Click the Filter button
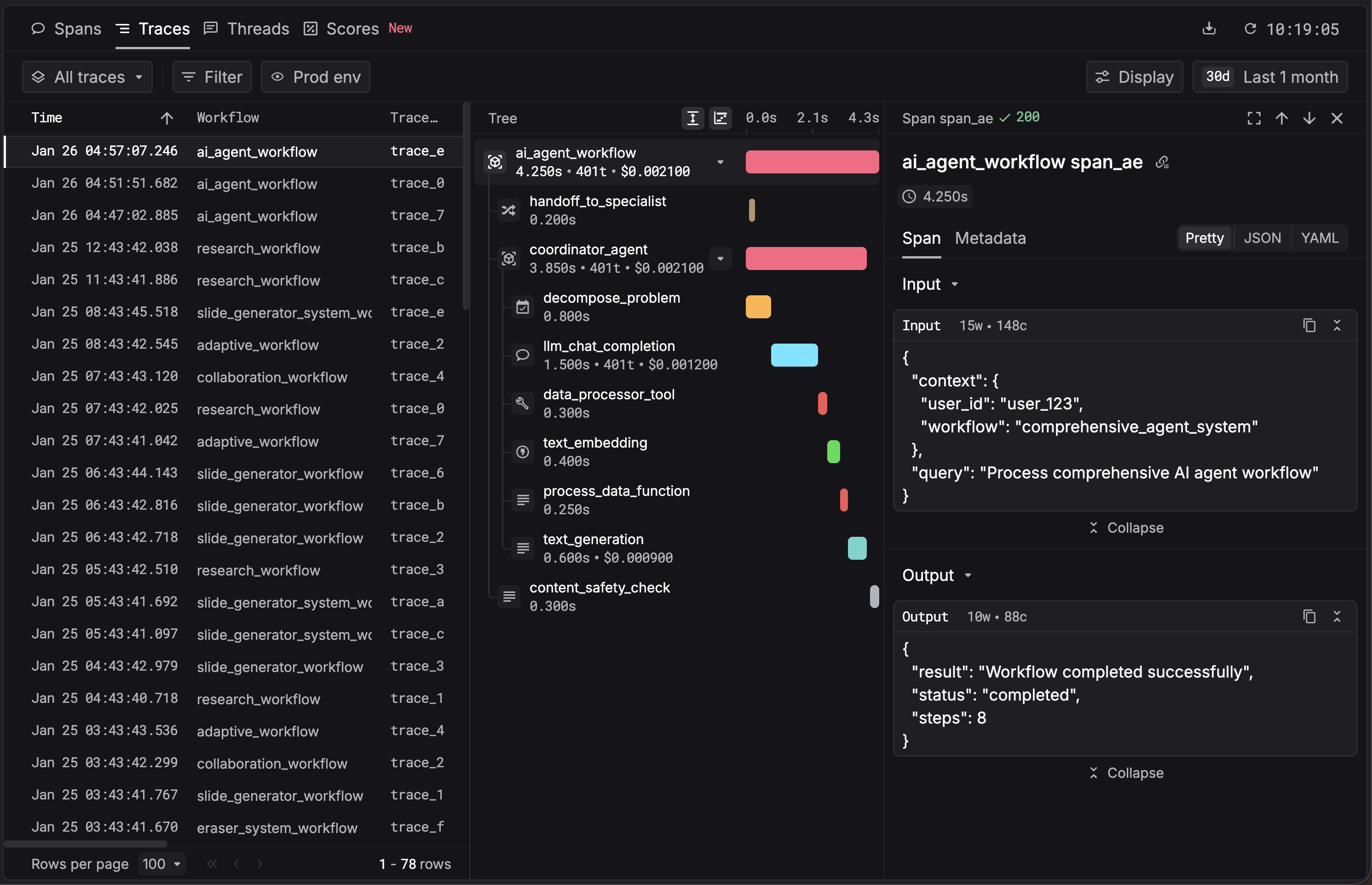The width and height of the screenshot is (1372, 885). pyautogui.click(x=212, y=77)
